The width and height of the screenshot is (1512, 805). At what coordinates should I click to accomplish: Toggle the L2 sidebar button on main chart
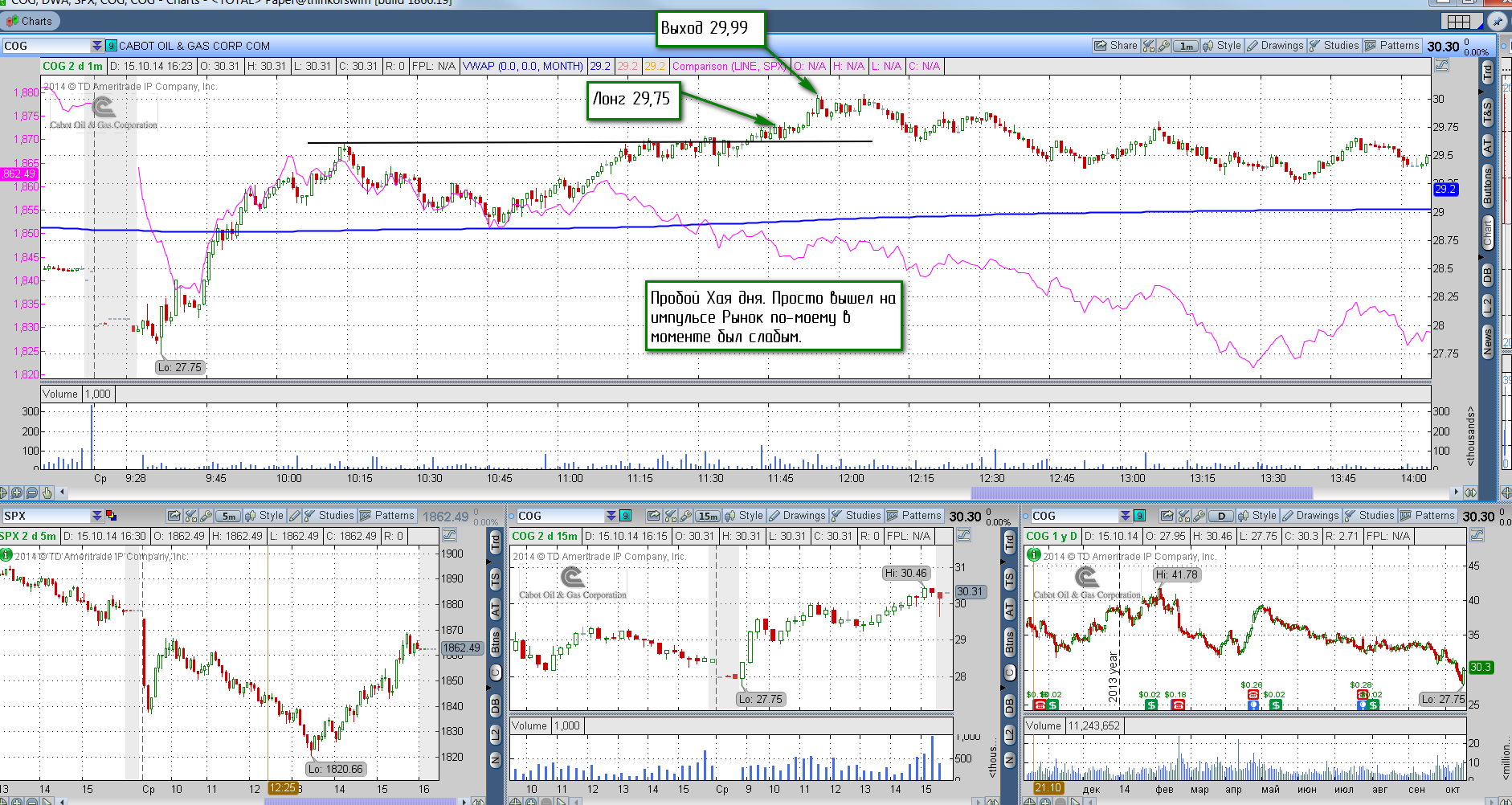tap(1487, 305)
